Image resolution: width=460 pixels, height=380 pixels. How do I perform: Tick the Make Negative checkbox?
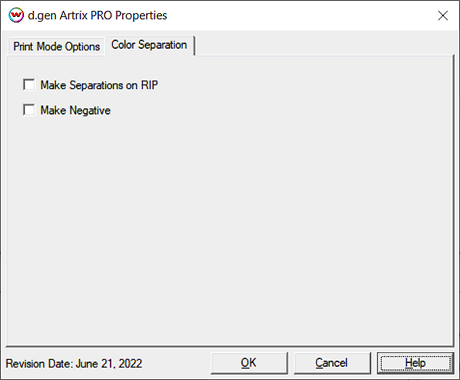[x=29, y=110]
